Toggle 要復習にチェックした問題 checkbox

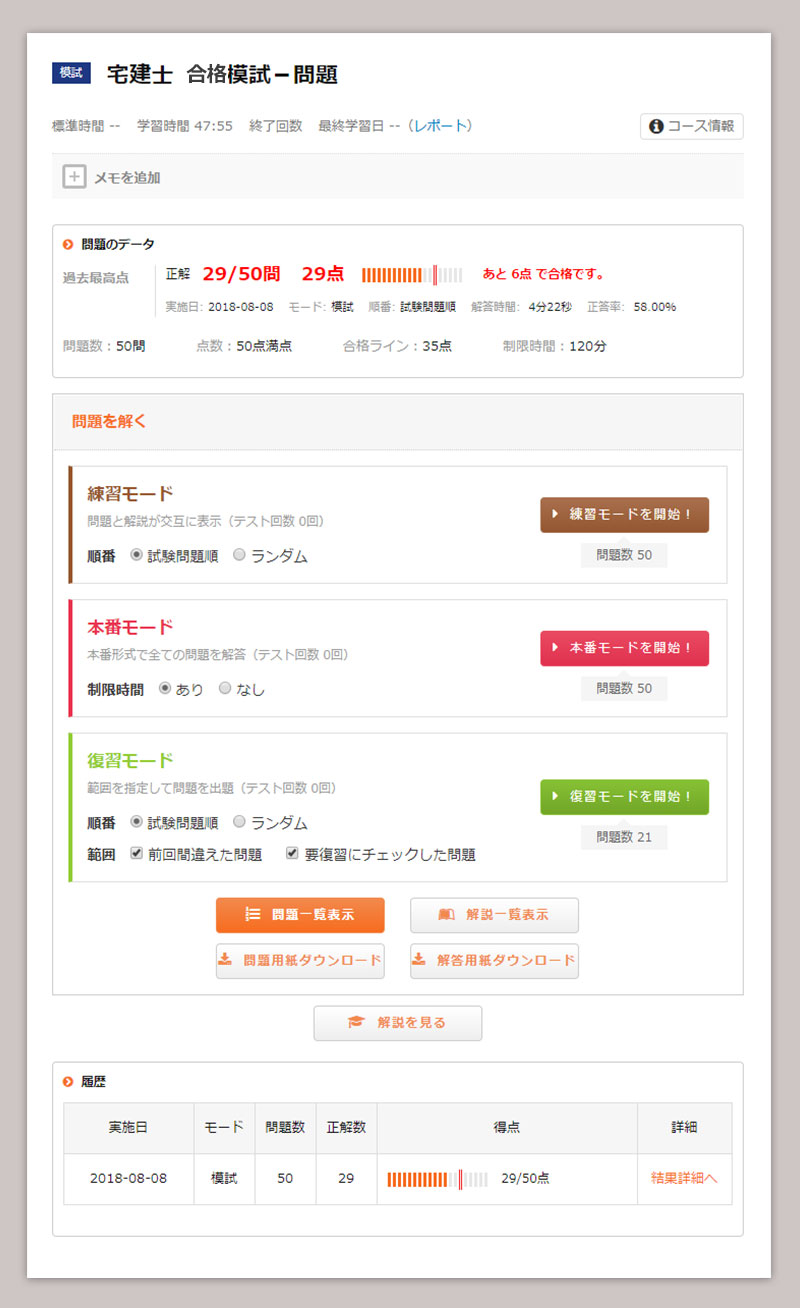click(x=292, y=853)
